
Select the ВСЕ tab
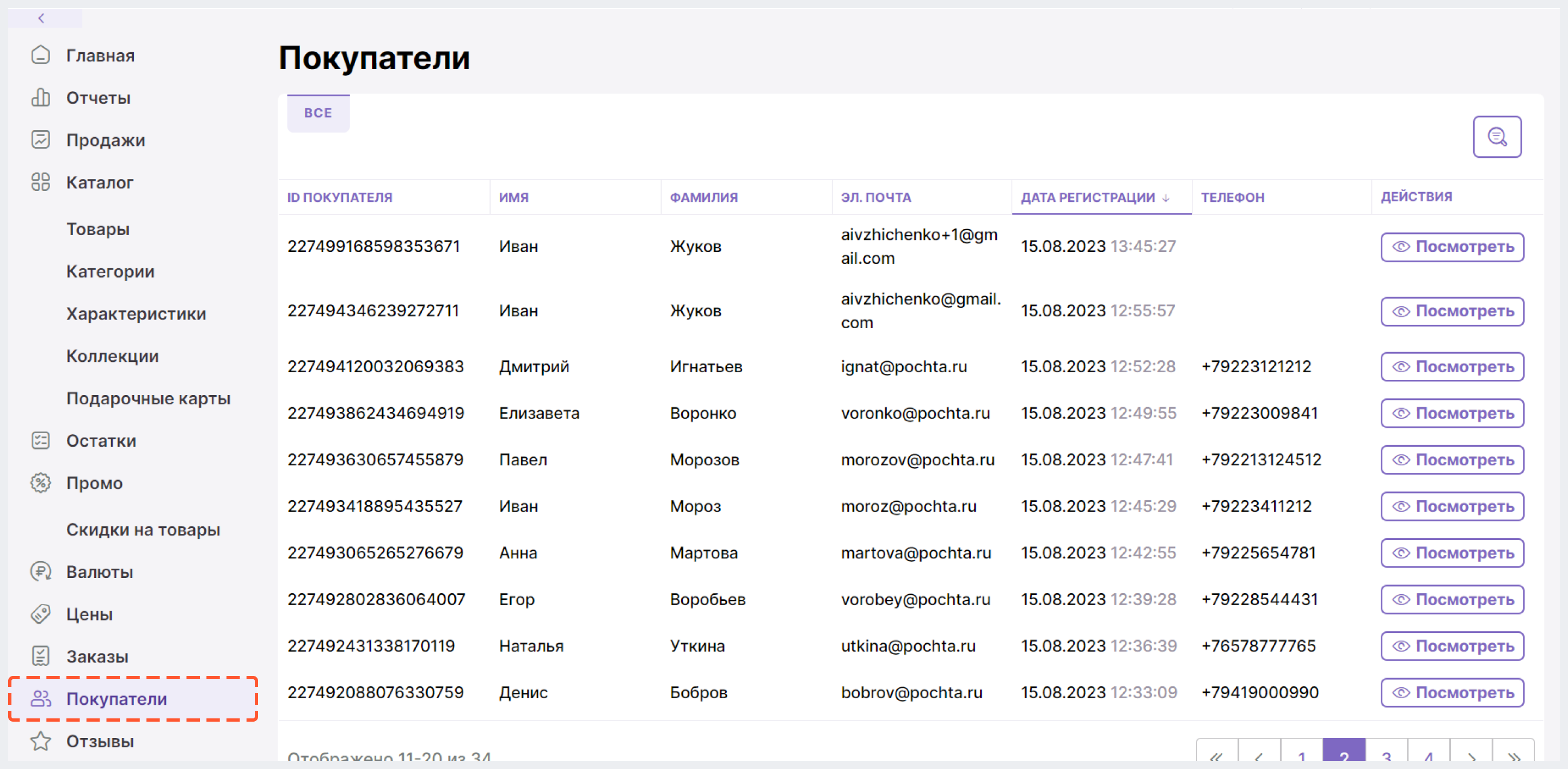pos(318,113)
